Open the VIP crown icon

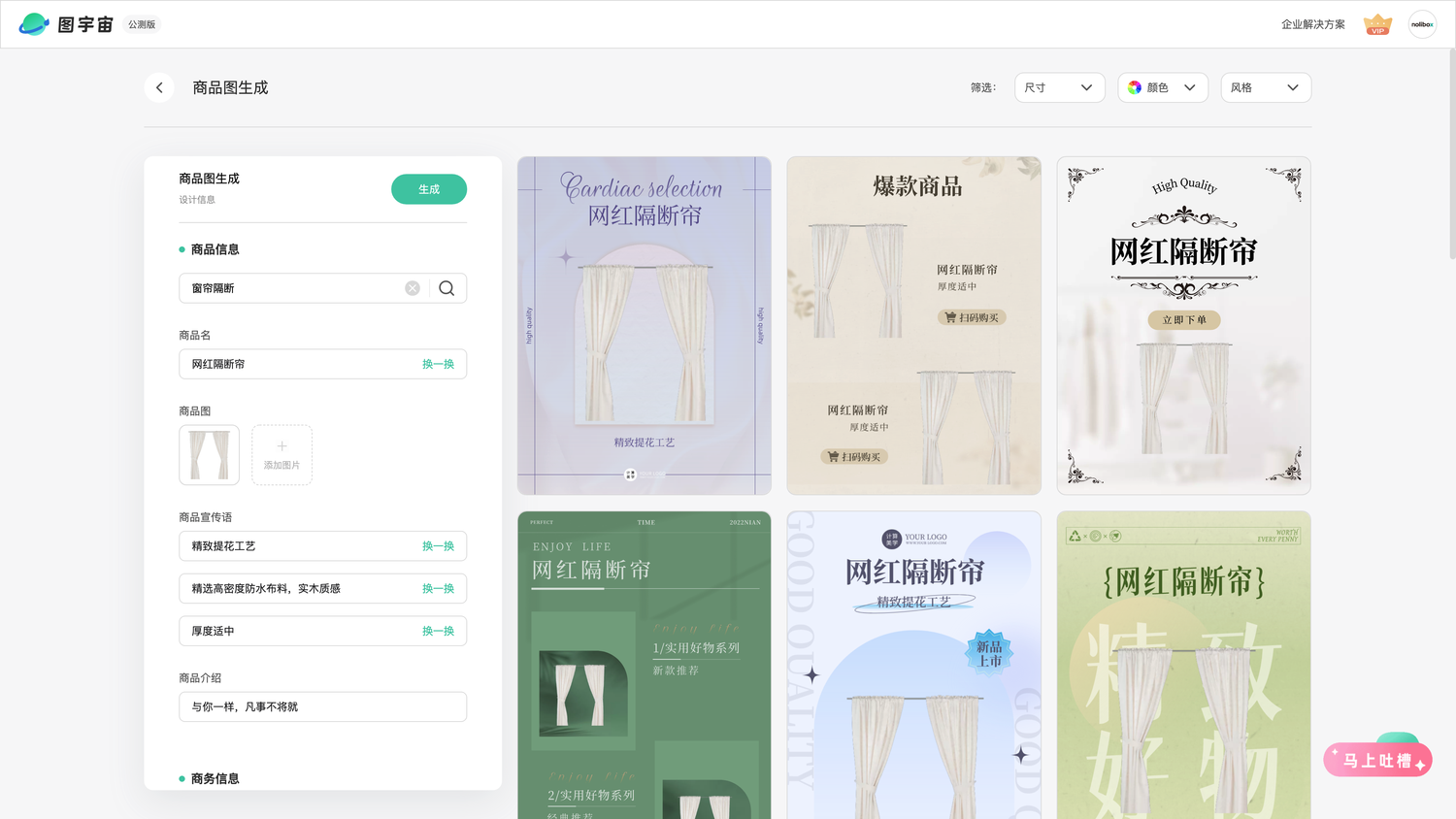pyautogui.click(x=1377, y=24)
